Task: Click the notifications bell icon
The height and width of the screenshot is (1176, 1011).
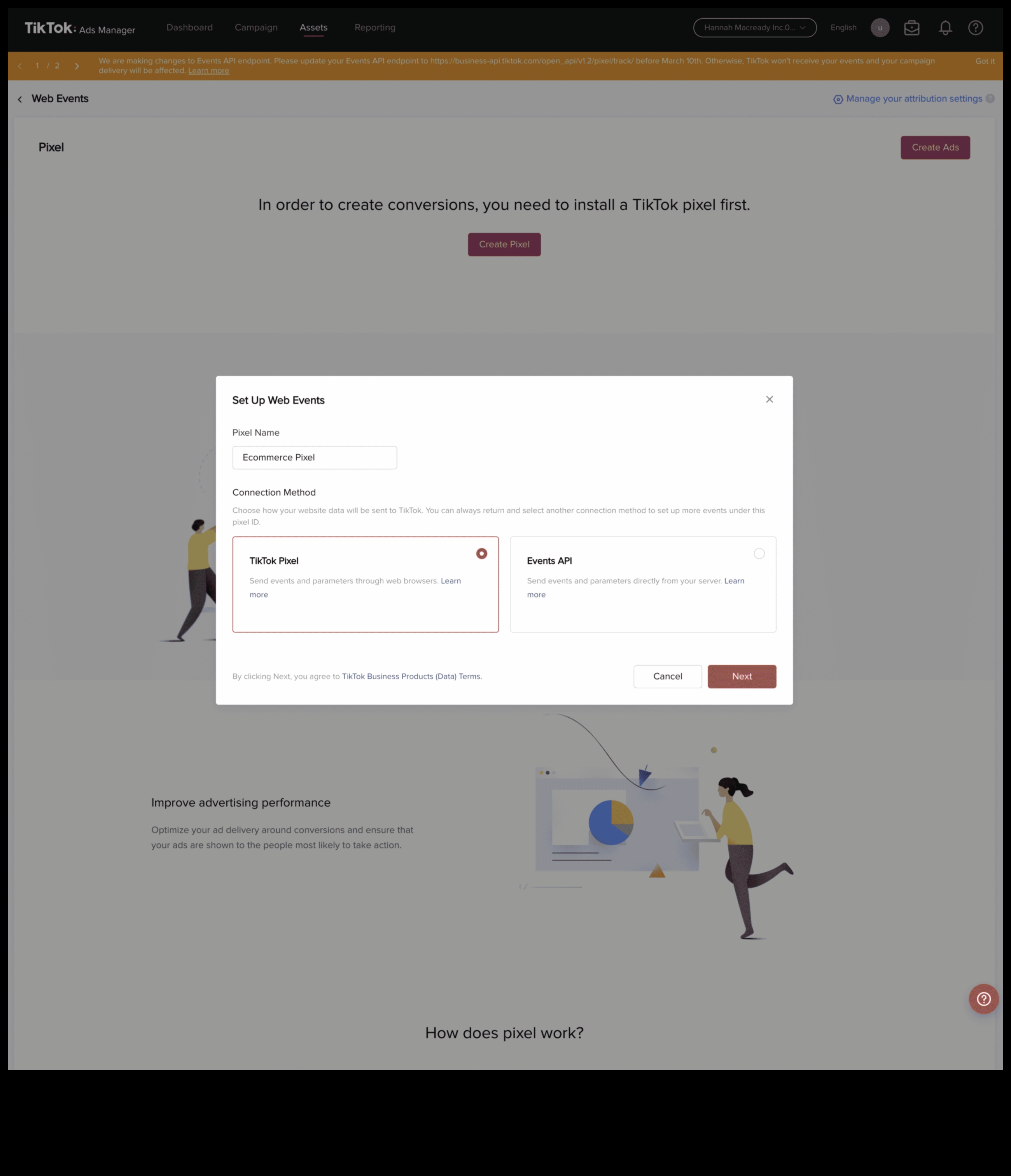Action: pos(944,27)
